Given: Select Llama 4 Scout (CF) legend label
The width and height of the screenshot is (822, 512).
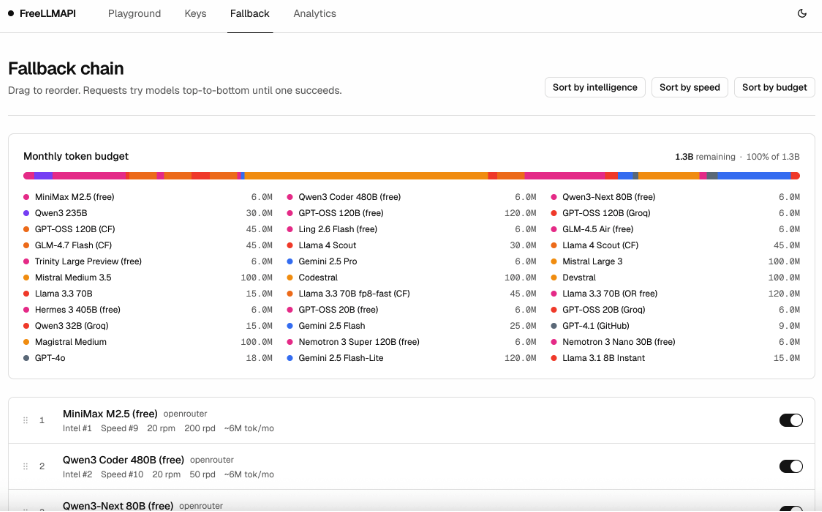Looking at the screenshot, I should coord(600,245).
